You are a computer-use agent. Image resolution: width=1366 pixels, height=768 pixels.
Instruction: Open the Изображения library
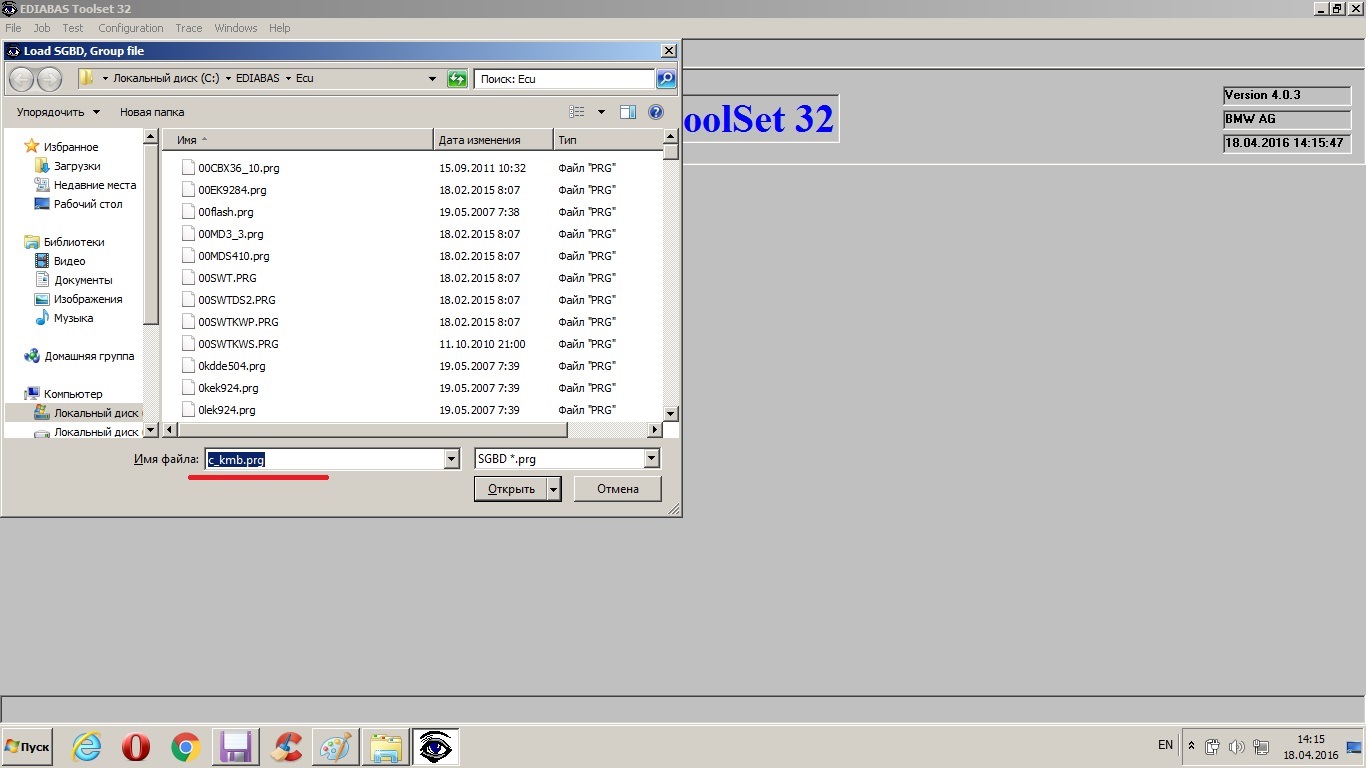click(x=78, y=299)
